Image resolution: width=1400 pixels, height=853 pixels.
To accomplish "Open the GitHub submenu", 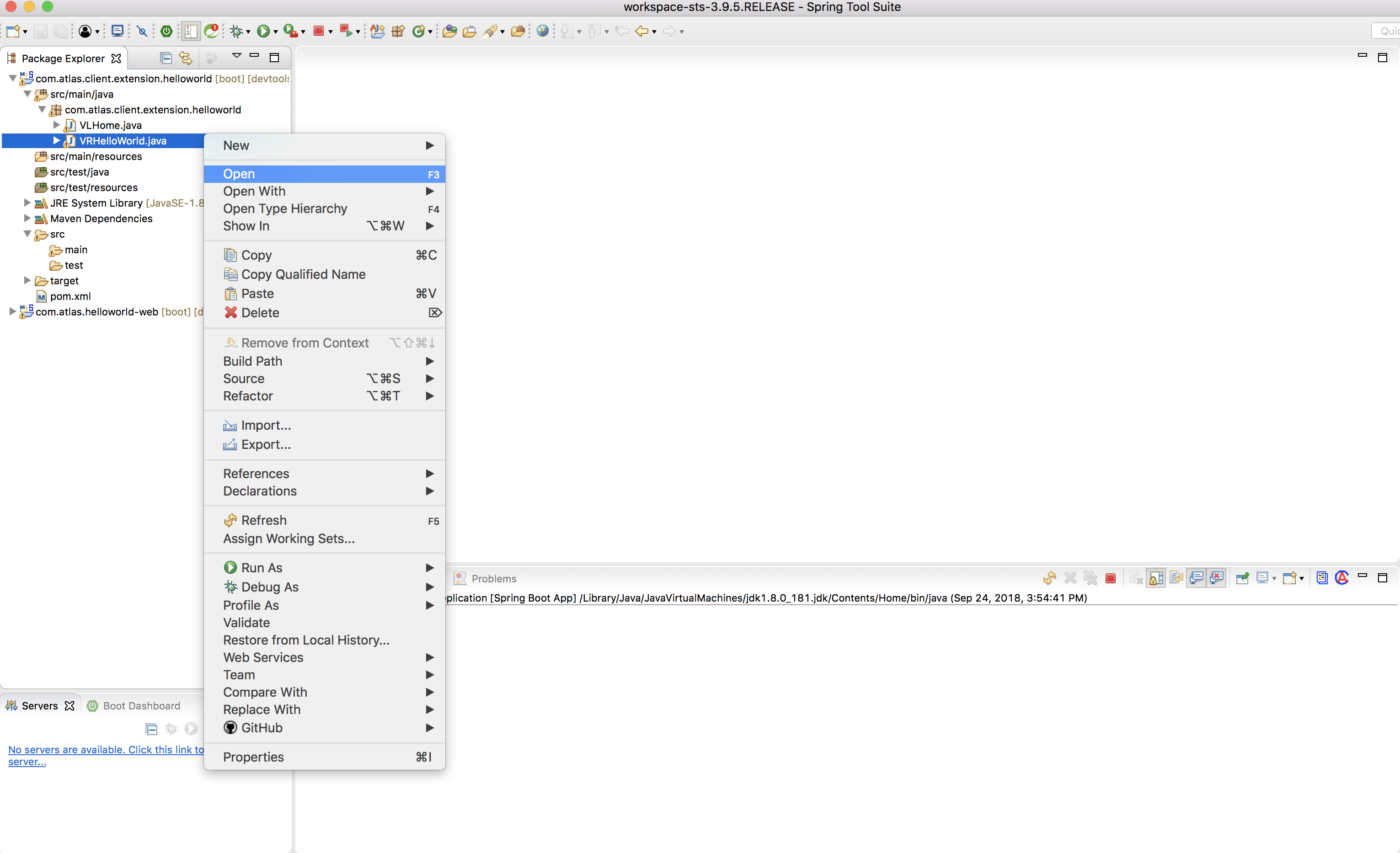I will tap(325, 727).
